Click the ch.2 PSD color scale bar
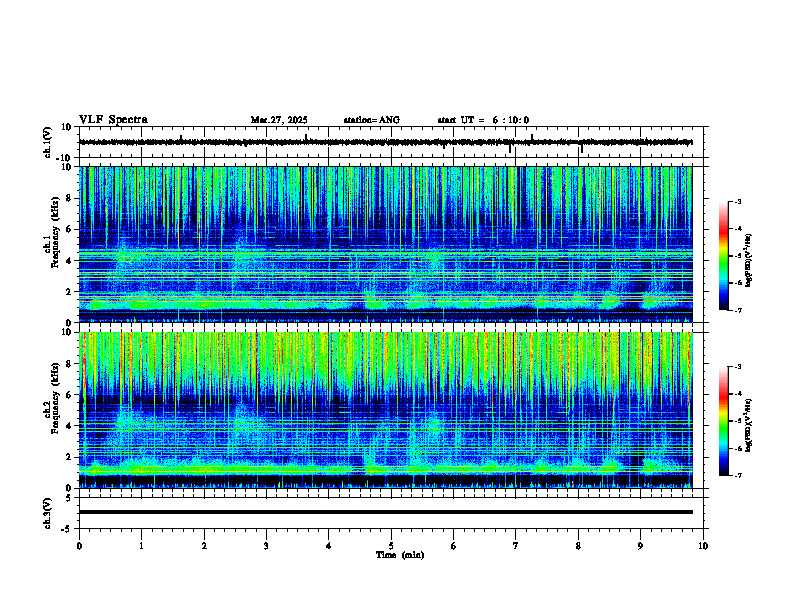 [723, 421]
